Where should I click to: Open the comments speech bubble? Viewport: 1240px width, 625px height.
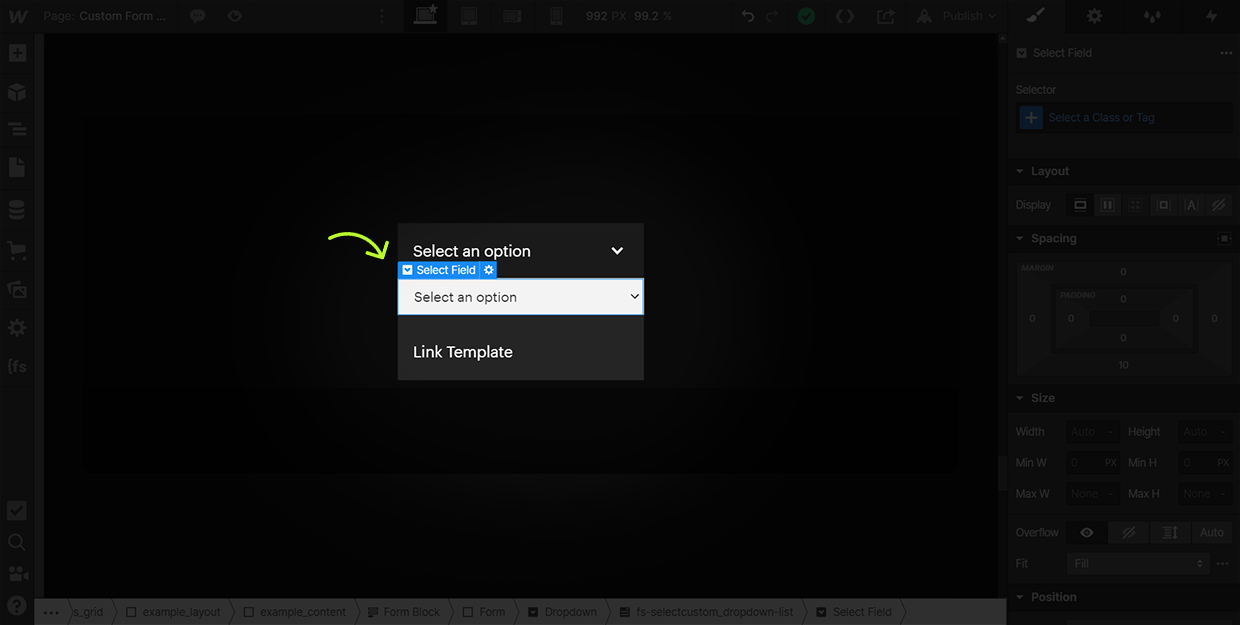point(198,16)
